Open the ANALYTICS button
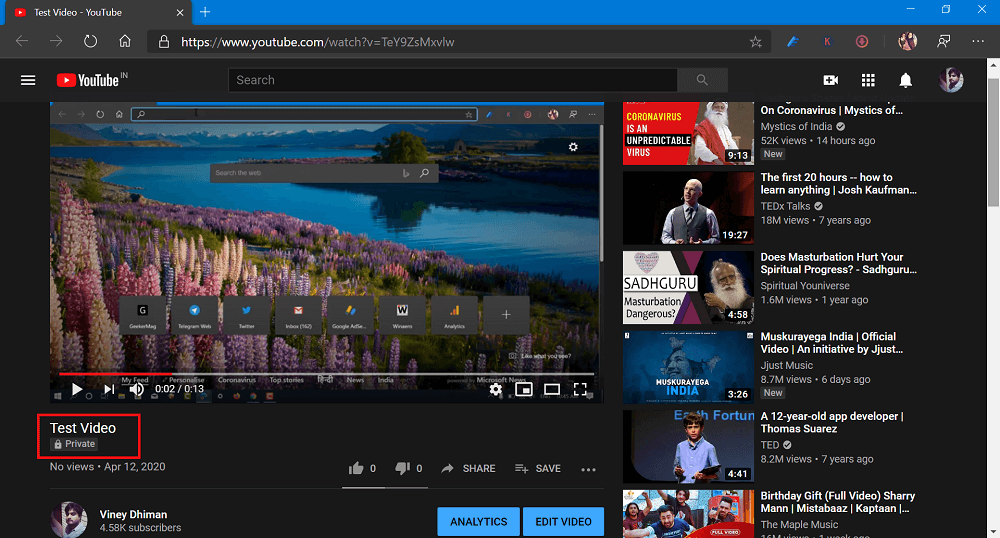The height and width of the screenshot is (538, 1000). [x=479, y=521]
